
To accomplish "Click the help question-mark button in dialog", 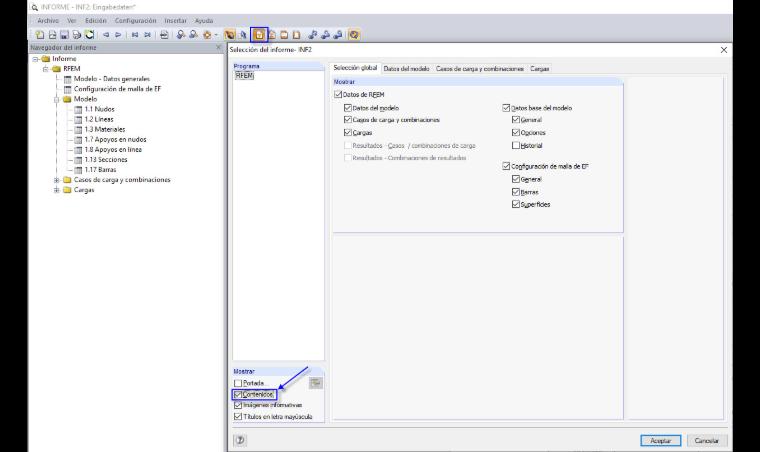I will click(x=240, y=440).
